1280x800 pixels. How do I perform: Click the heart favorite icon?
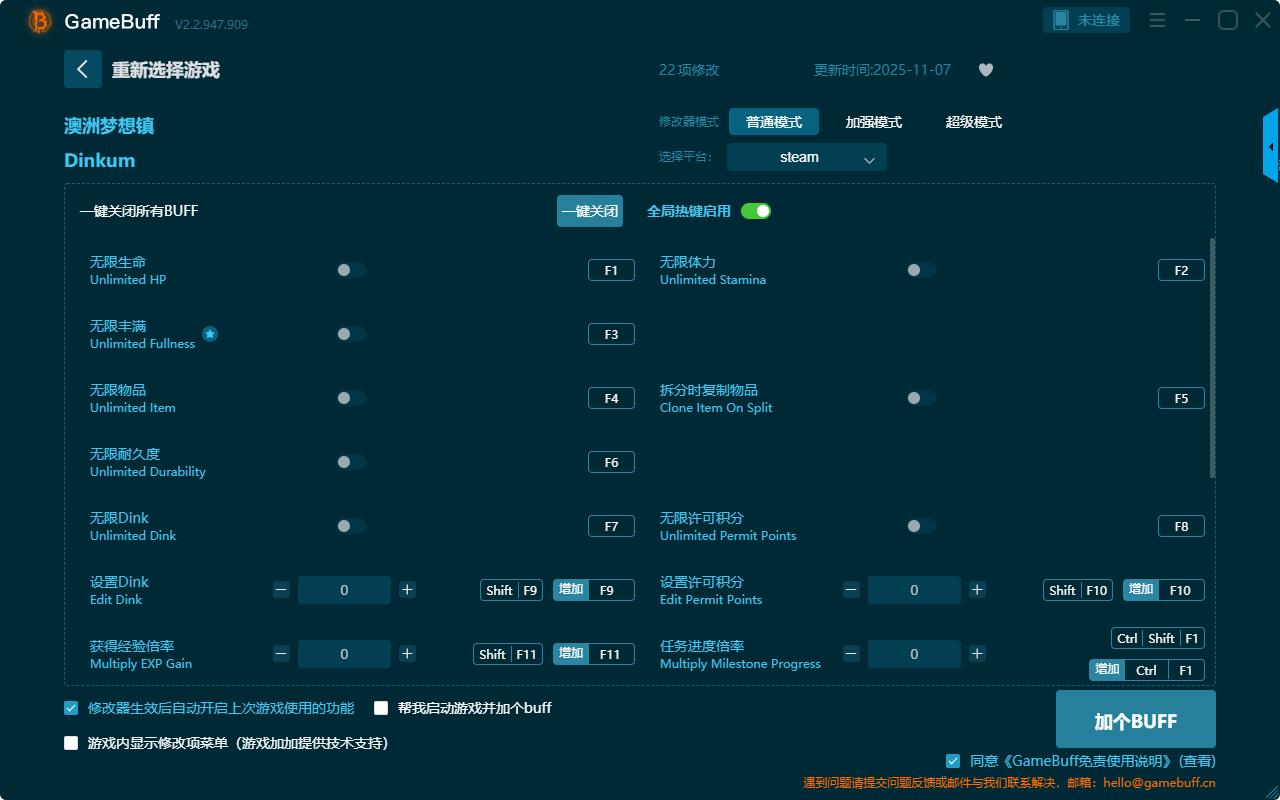point(985,70)
